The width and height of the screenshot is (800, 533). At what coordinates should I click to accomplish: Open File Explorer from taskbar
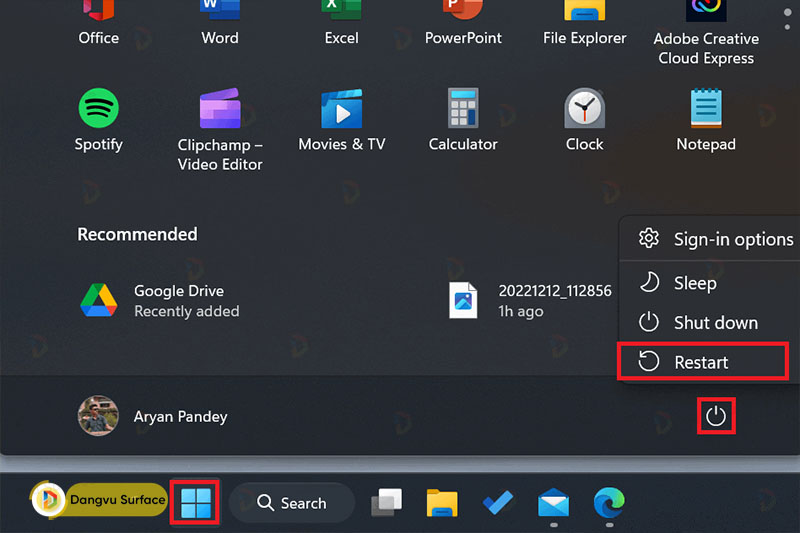click(442, 503)
